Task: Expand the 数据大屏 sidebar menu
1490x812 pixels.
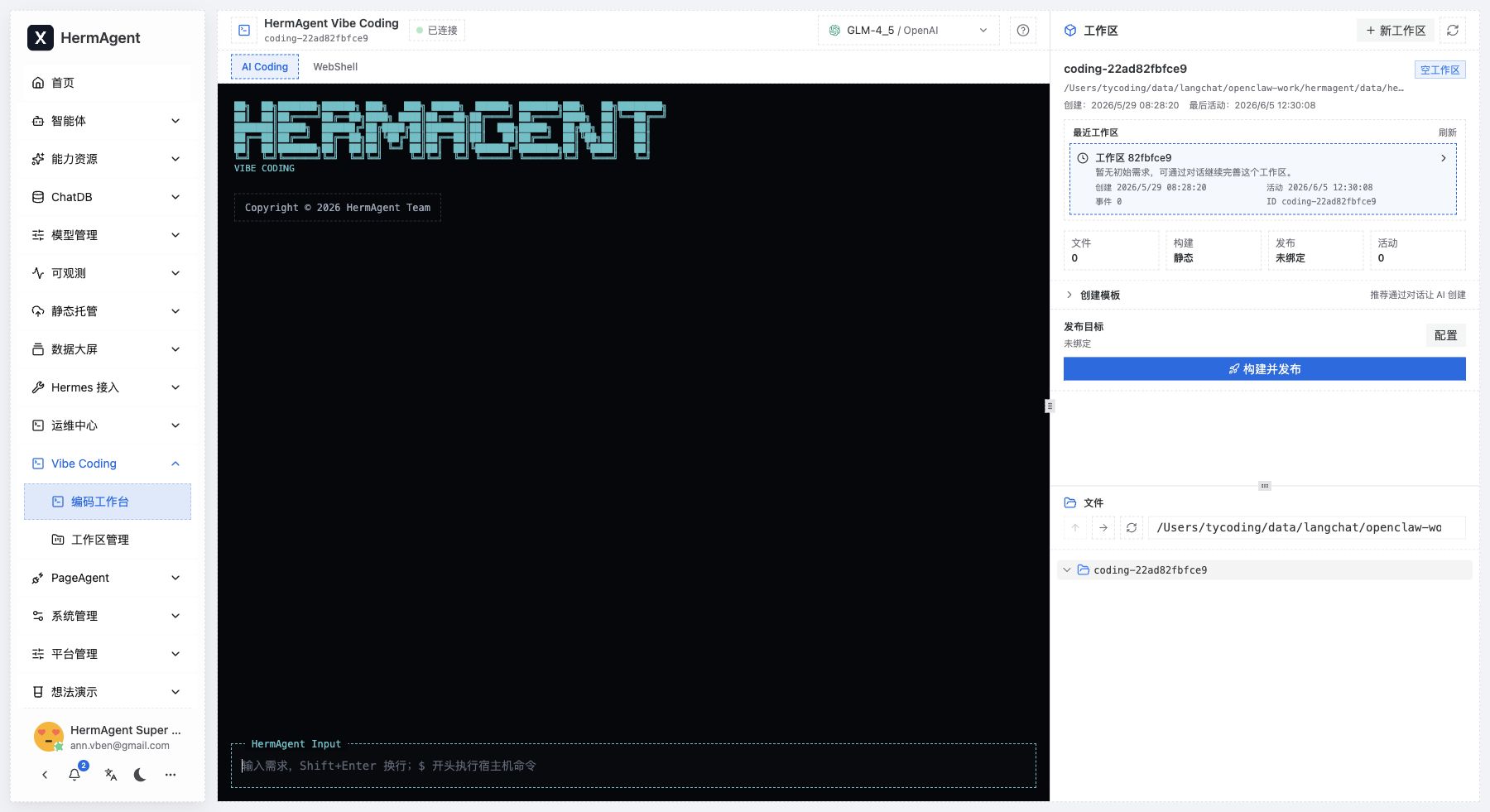Action: [x=108, y=349]
